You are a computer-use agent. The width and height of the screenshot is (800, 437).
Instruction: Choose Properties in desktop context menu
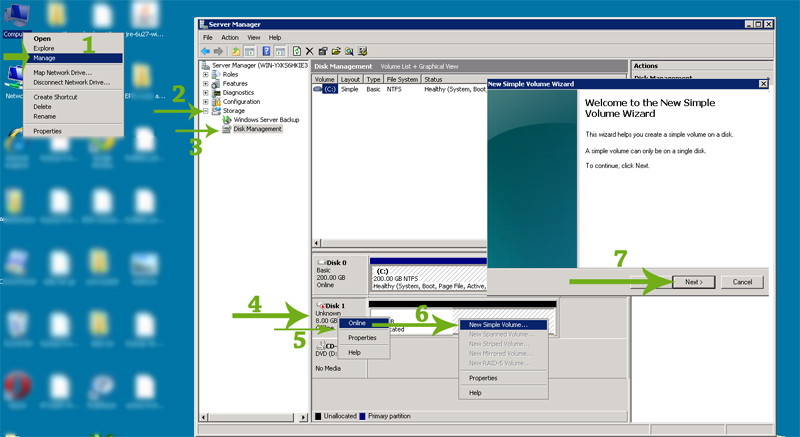[x=73, y=131]
